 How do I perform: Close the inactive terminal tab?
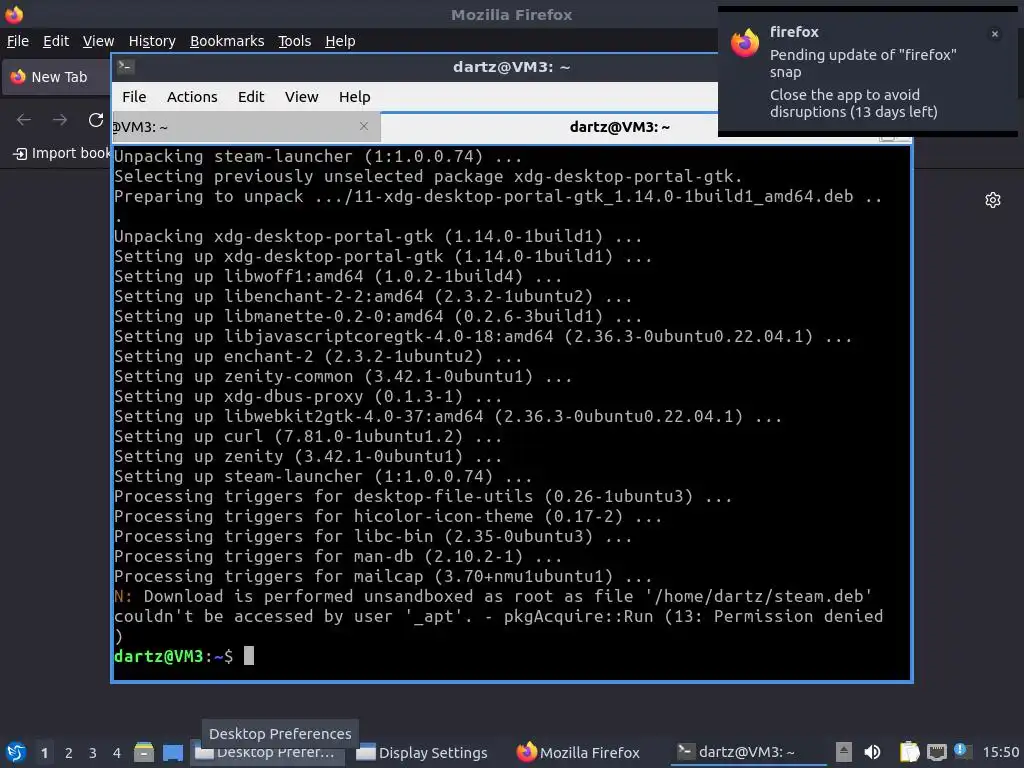[364, 126]
